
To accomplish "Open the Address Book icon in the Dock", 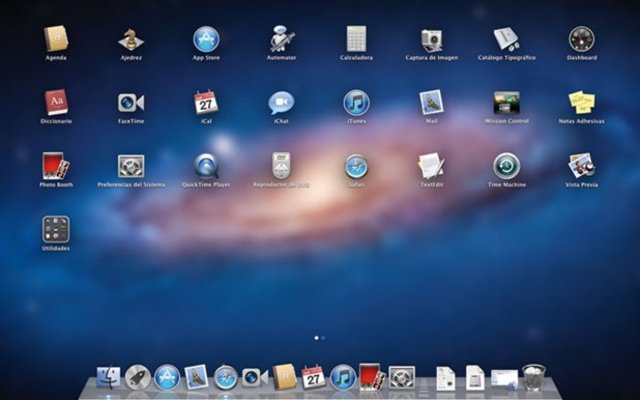I will (284, 377).
